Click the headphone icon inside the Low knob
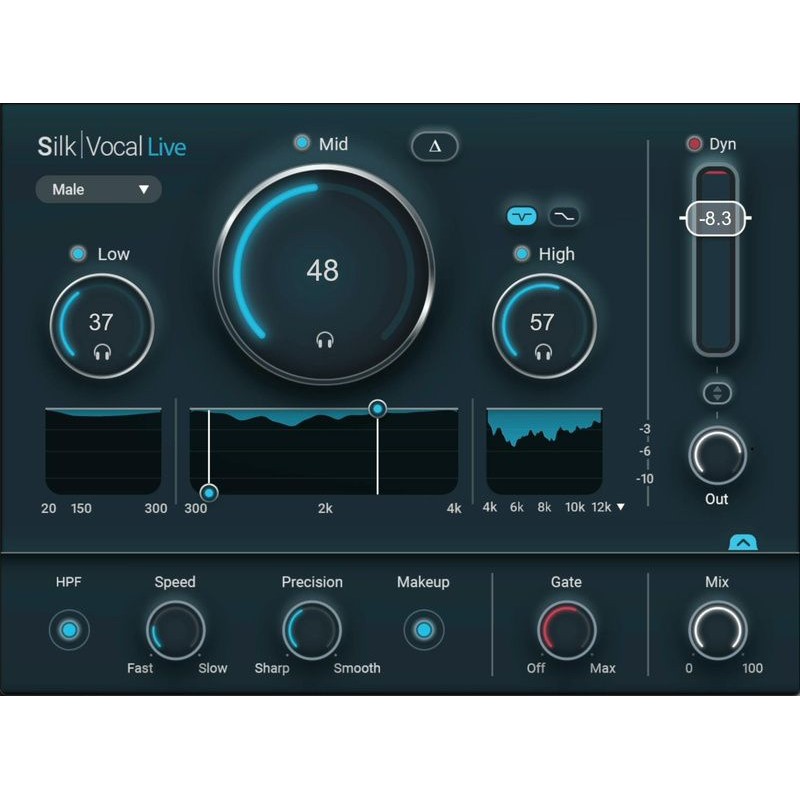The width and height of the screenshot is (800, 800). [103, 352]
